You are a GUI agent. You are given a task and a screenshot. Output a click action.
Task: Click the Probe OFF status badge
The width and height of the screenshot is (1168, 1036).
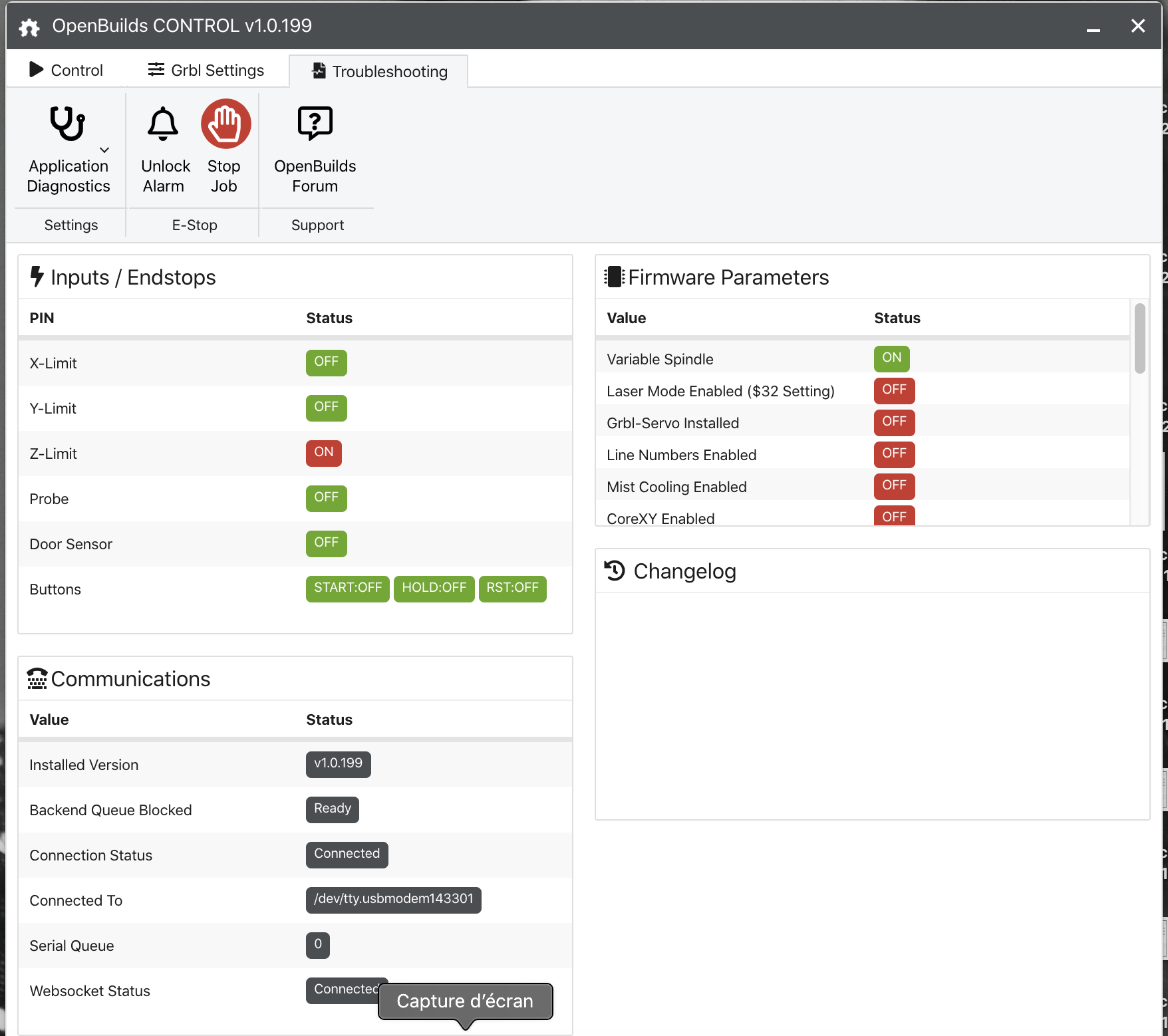[327, 498]
